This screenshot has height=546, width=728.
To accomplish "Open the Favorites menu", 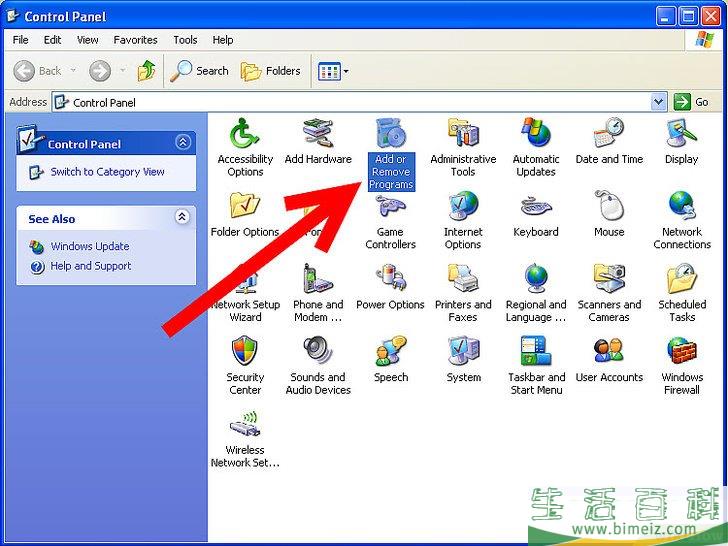I will [x=135, y=40].
